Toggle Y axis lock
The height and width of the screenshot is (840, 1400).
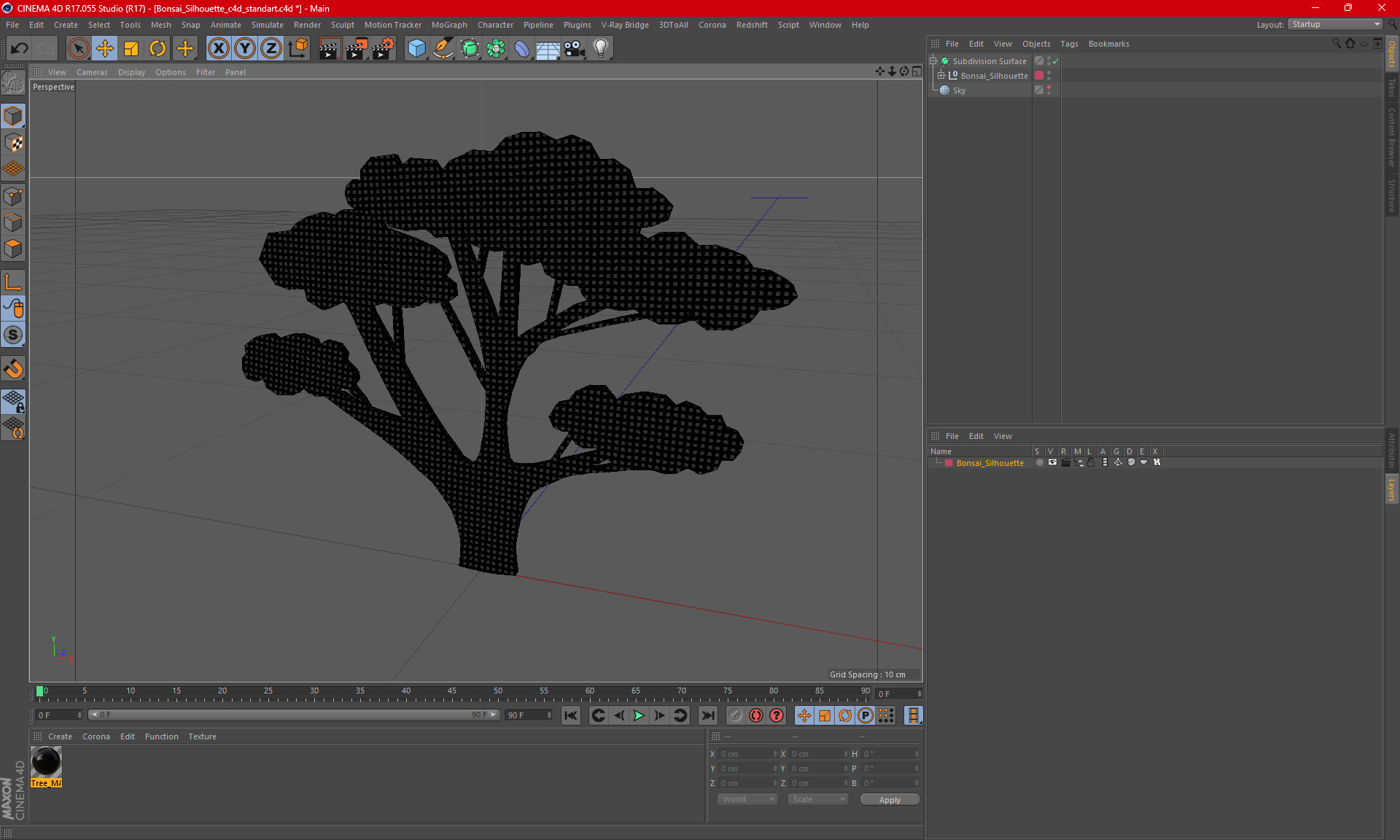click(x=245, y=49)
